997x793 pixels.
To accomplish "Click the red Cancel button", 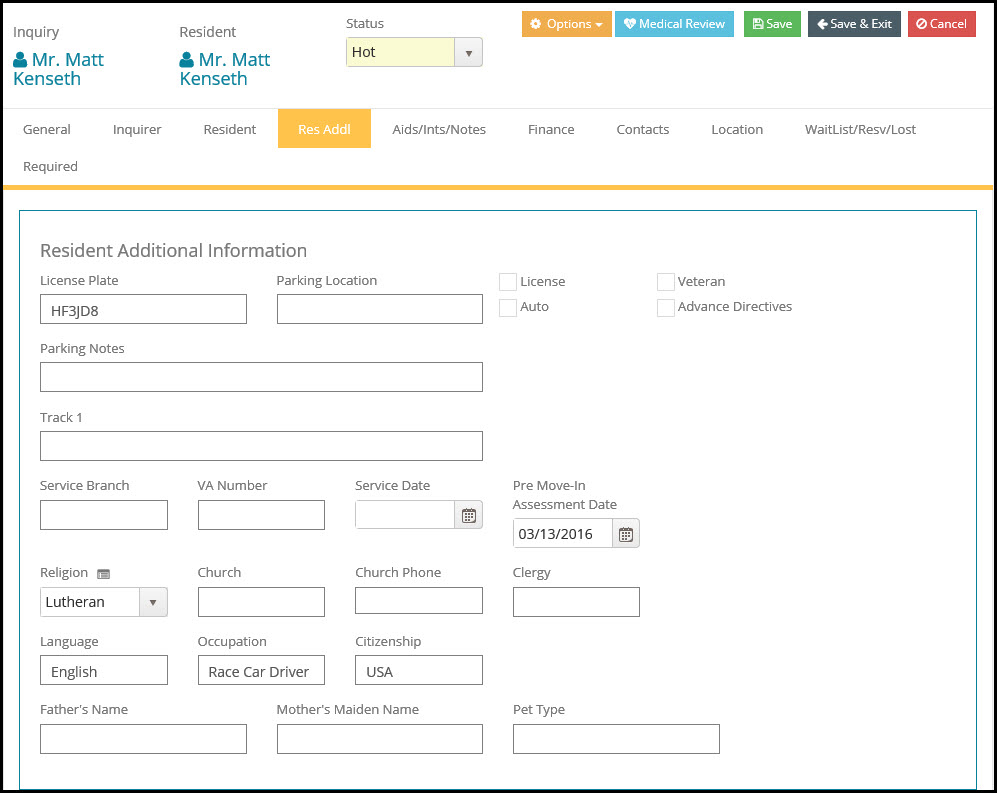I will pos(941,24).
